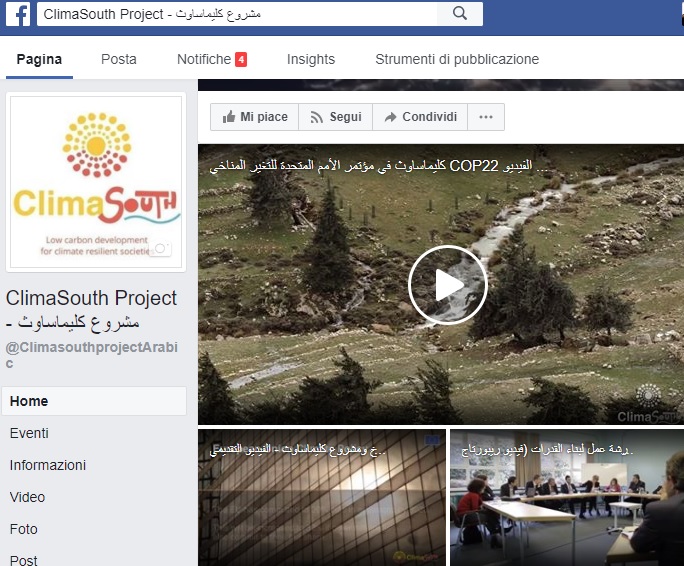Click the red notification badge showing 4
The image size is (684, 566).
point(241,59)
